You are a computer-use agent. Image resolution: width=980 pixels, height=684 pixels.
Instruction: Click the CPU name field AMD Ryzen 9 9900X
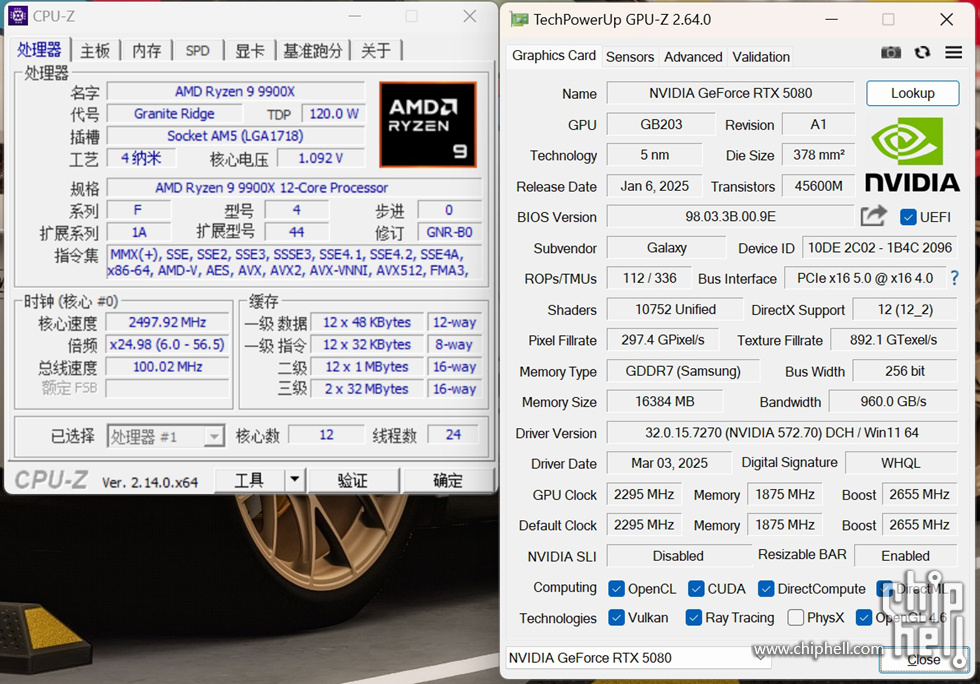point(235,91)
